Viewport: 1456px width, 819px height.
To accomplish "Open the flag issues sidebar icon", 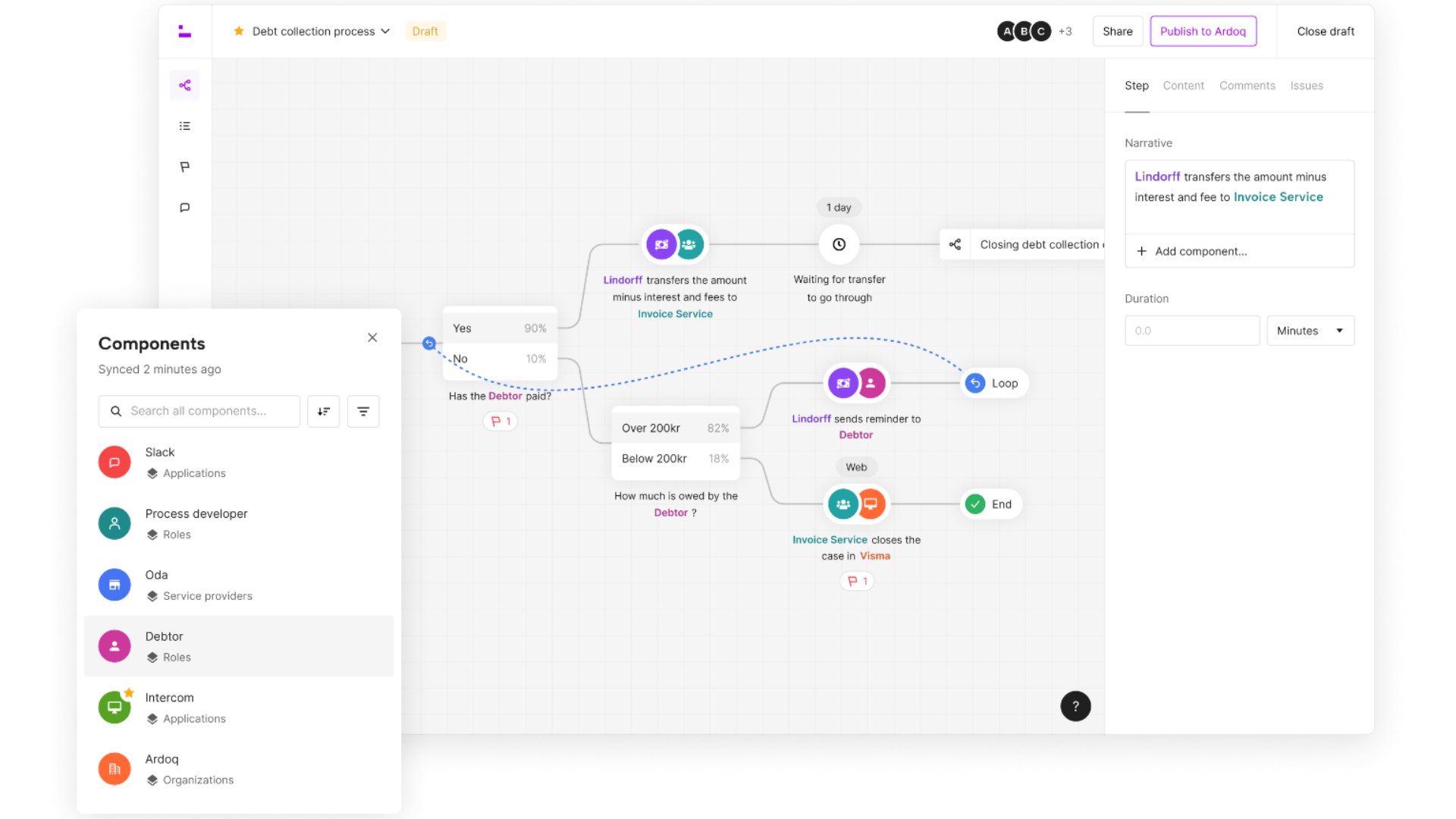I will (x=184, y=167).
